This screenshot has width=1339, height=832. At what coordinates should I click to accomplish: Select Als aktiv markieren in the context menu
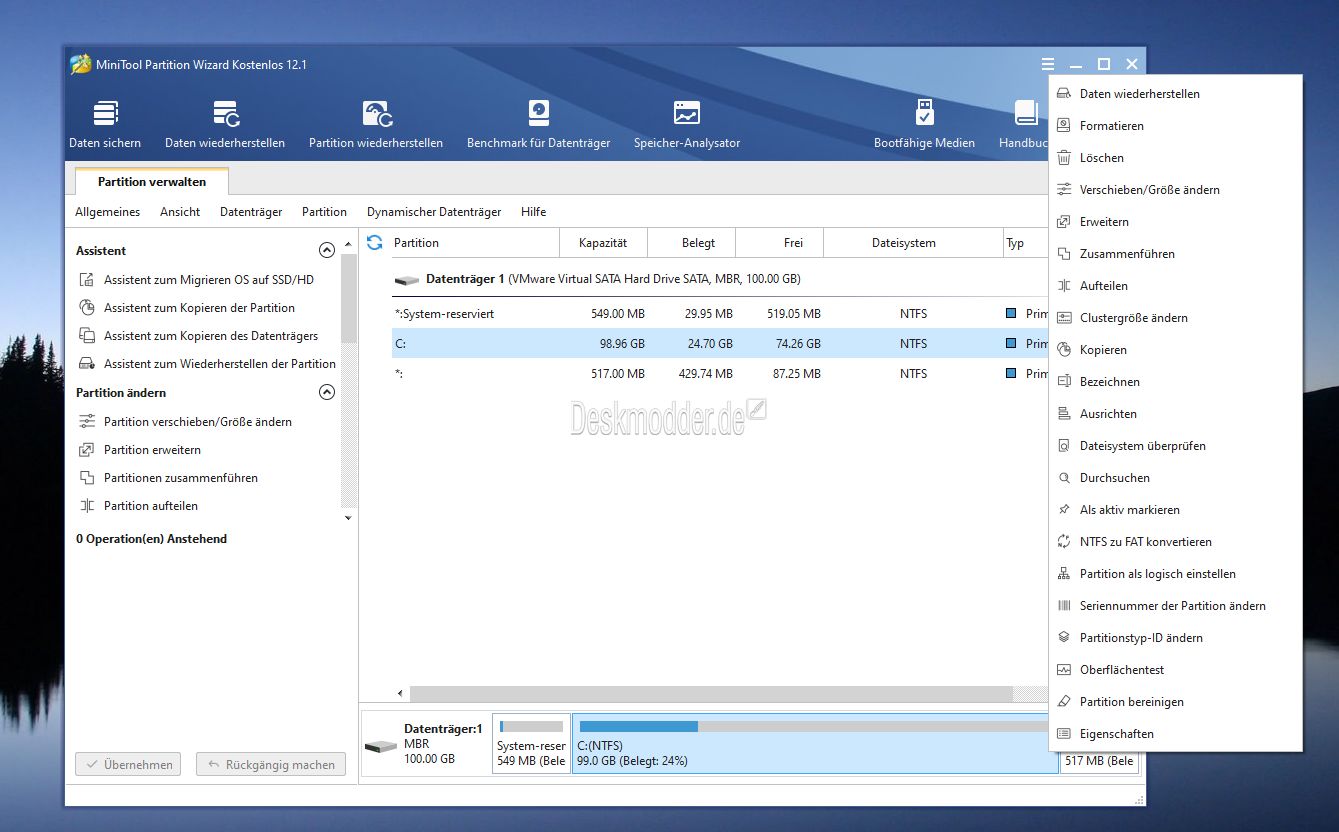(x=1175, y=510)
